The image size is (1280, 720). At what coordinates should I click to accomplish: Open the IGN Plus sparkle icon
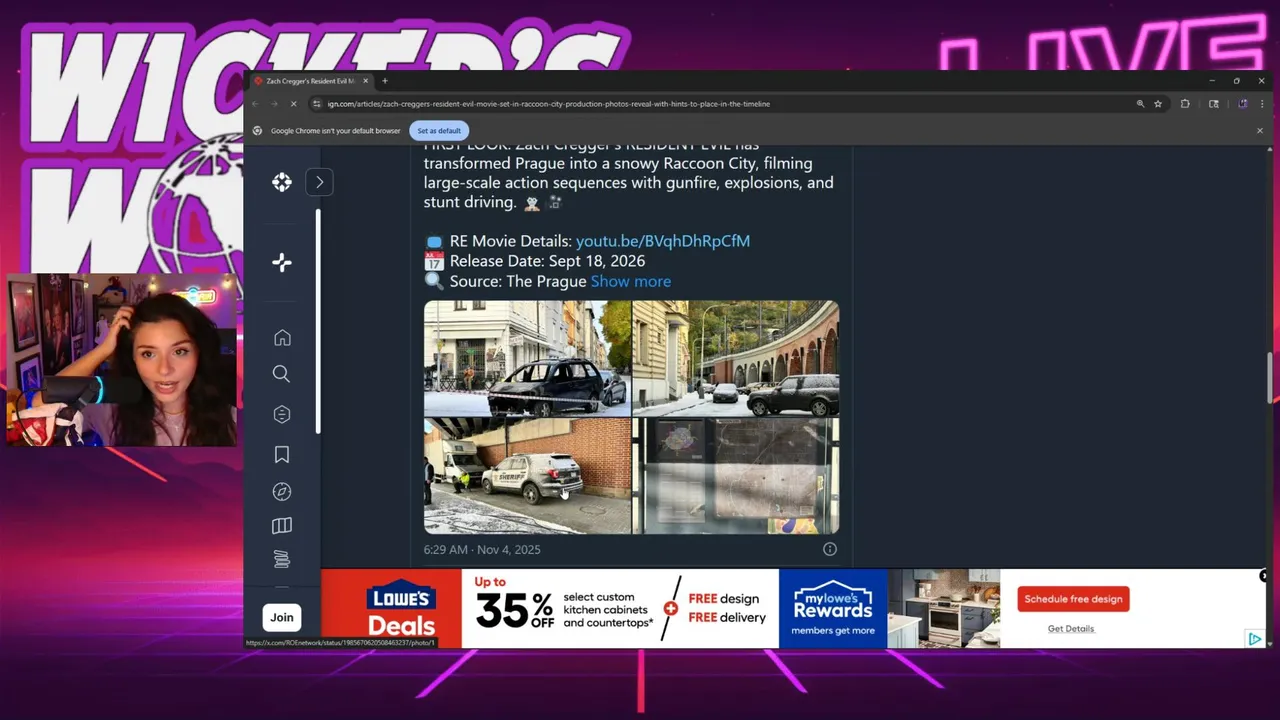click(x=282, y=262)
